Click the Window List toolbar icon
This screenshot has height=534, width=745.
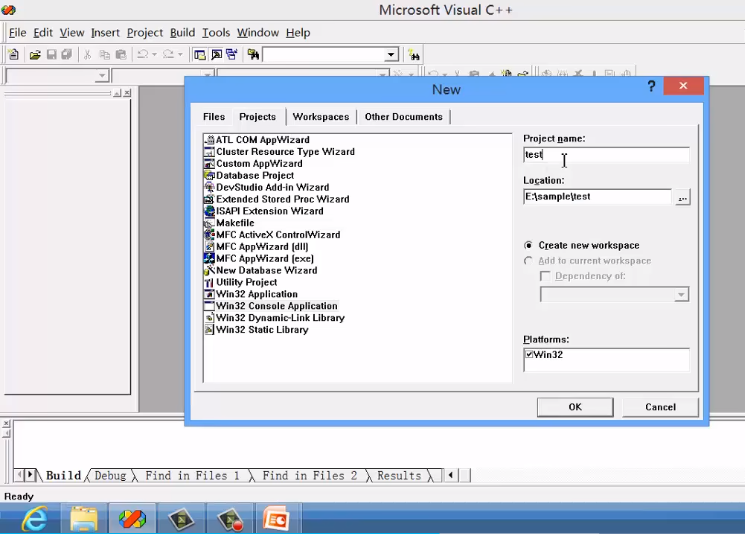click(x=232, y=54)
